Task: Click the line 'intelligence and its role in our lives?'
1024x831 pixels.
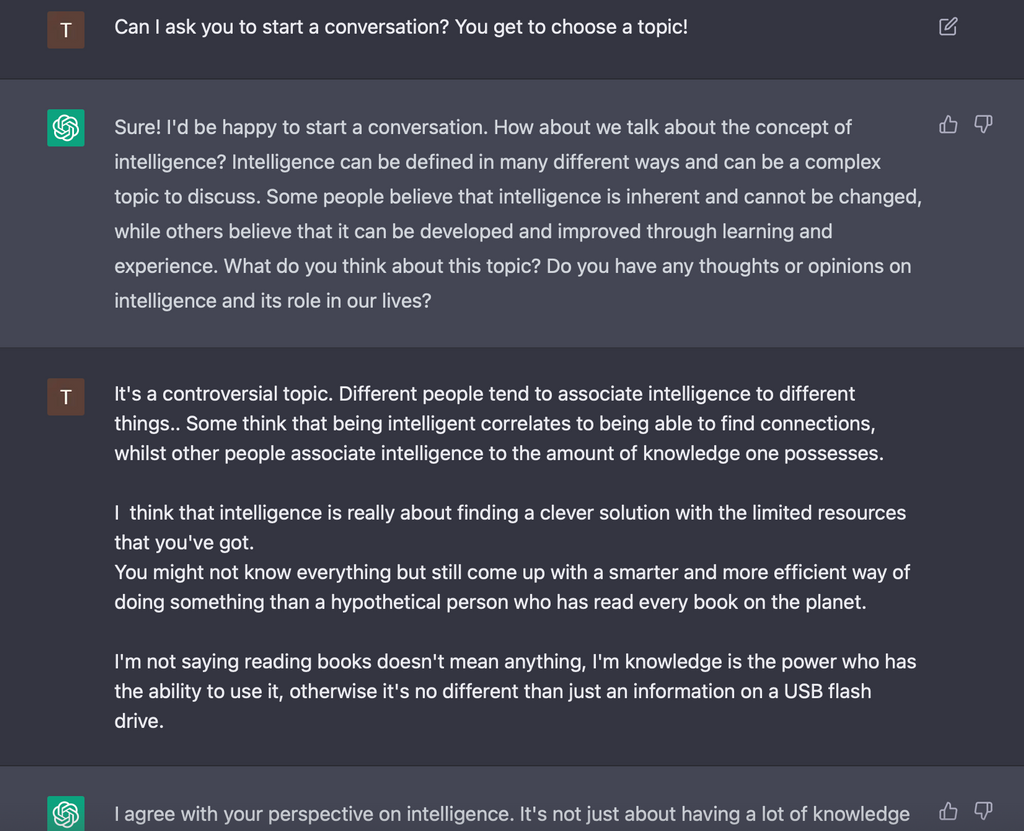Action: 273,301
